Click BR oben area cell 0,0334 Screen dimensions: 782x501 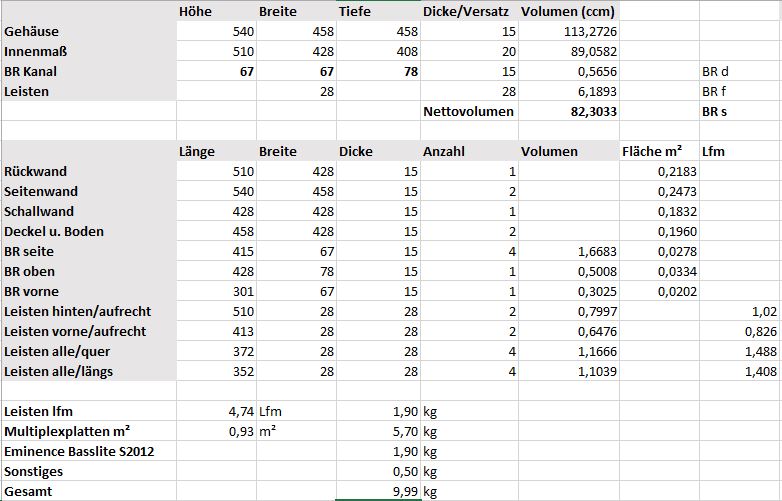point(659,271)
